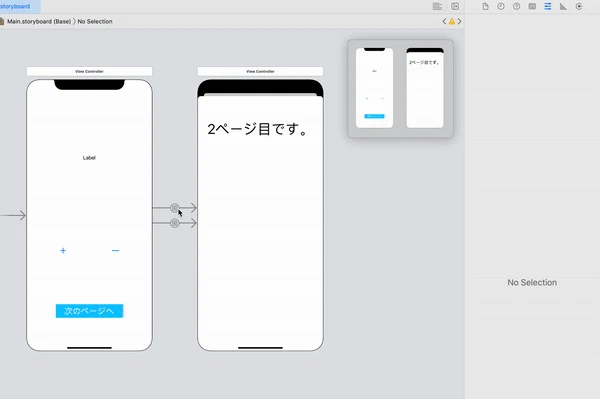Go to previous issue arrow

444,21
